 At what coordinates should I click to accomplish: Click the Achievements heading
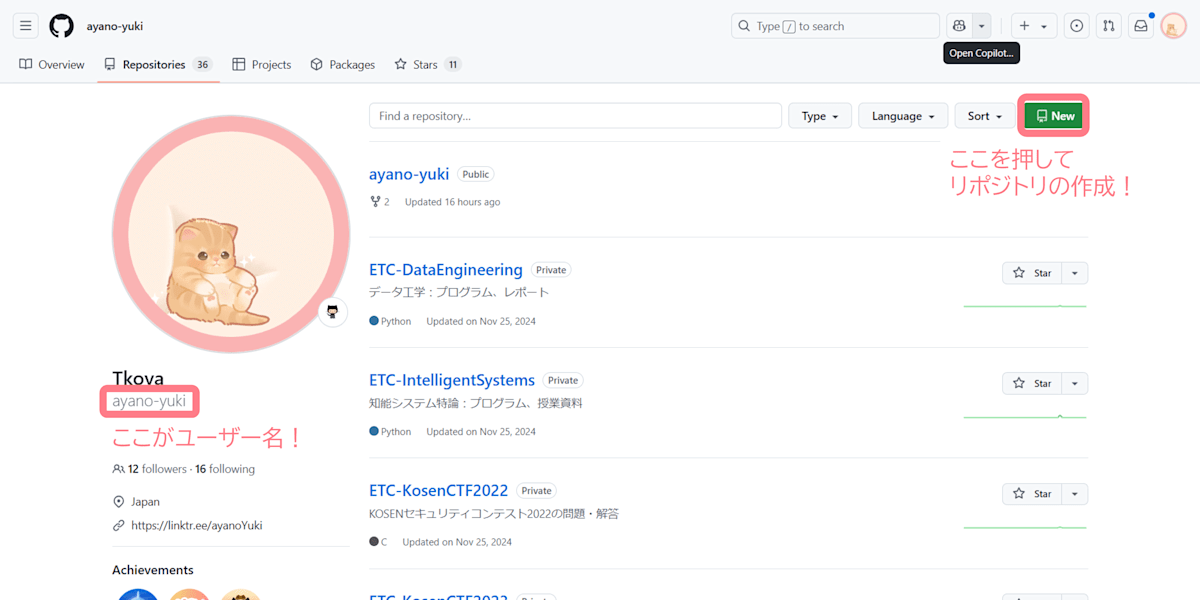coord(153,570)
